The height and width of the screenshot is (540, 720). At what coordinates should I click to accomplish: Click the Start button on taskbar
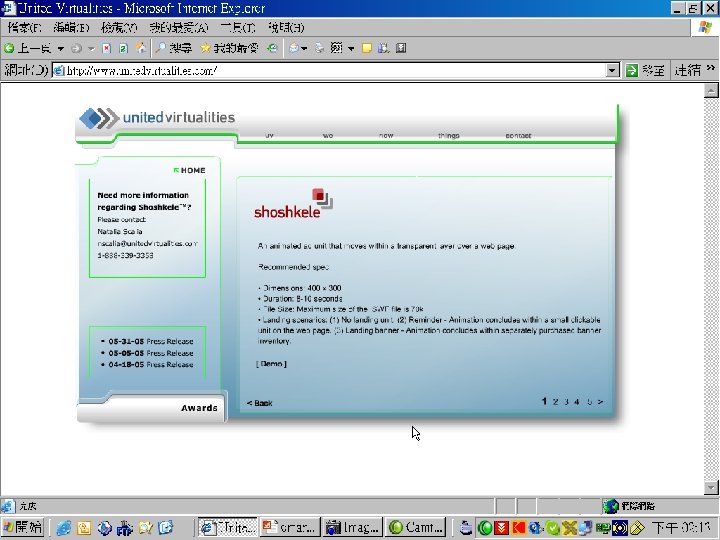pos(22,528)
